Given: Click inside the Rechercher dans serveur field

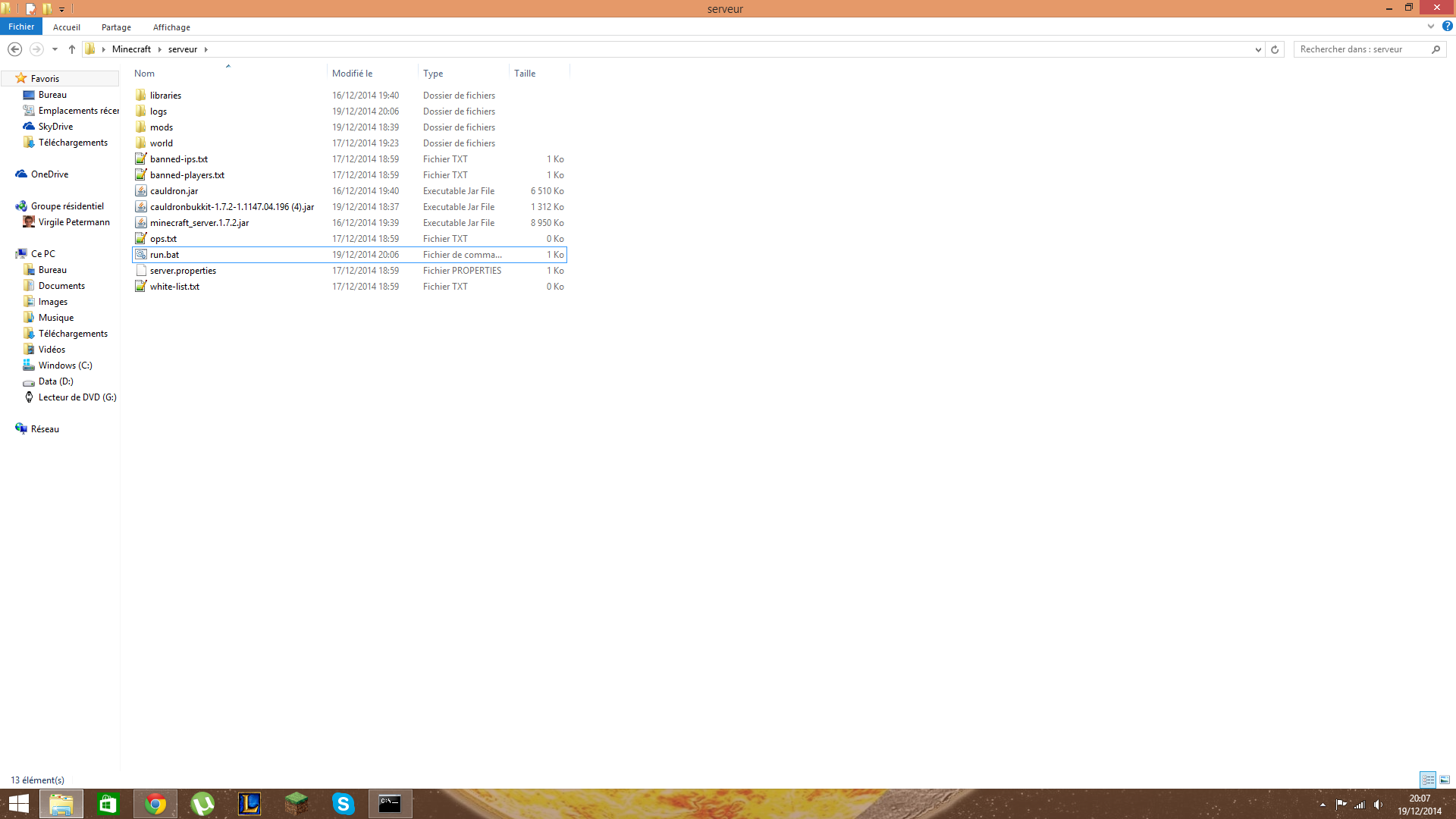Looking at the screenshot, I should pyautogui.click(x=1361, y=49).
